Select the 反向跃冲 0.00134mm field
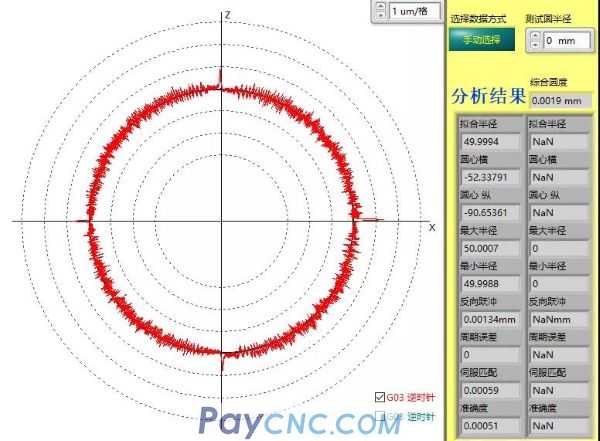 click(484, 318)
